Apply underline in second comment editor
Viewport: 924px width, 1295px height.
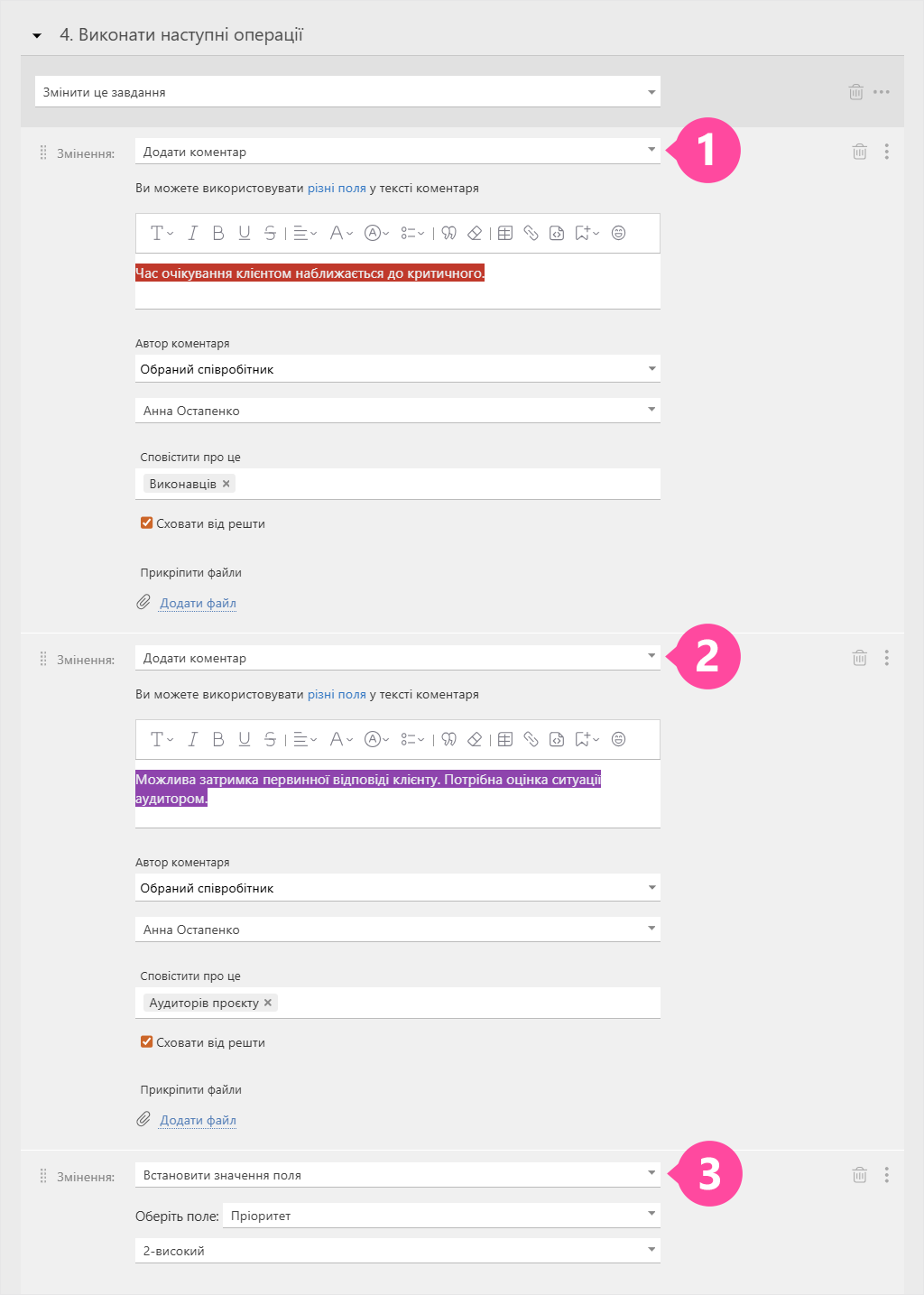[x=245, y=739]
